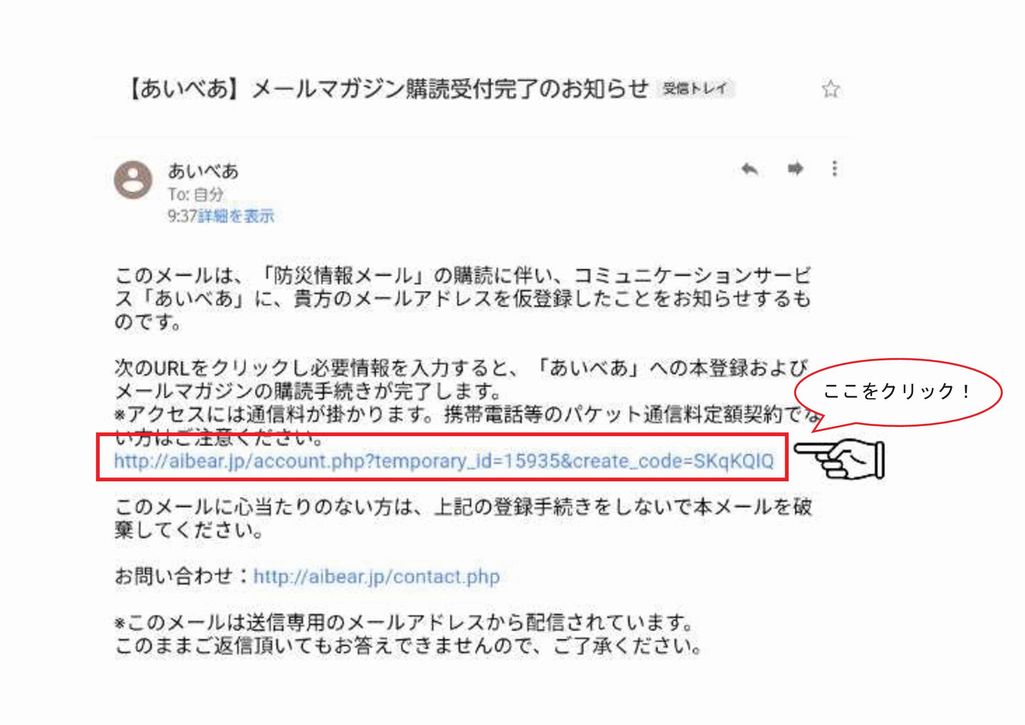Click the email subject メールマガジン購読受付完了のお知らせ

coord(450,88)
